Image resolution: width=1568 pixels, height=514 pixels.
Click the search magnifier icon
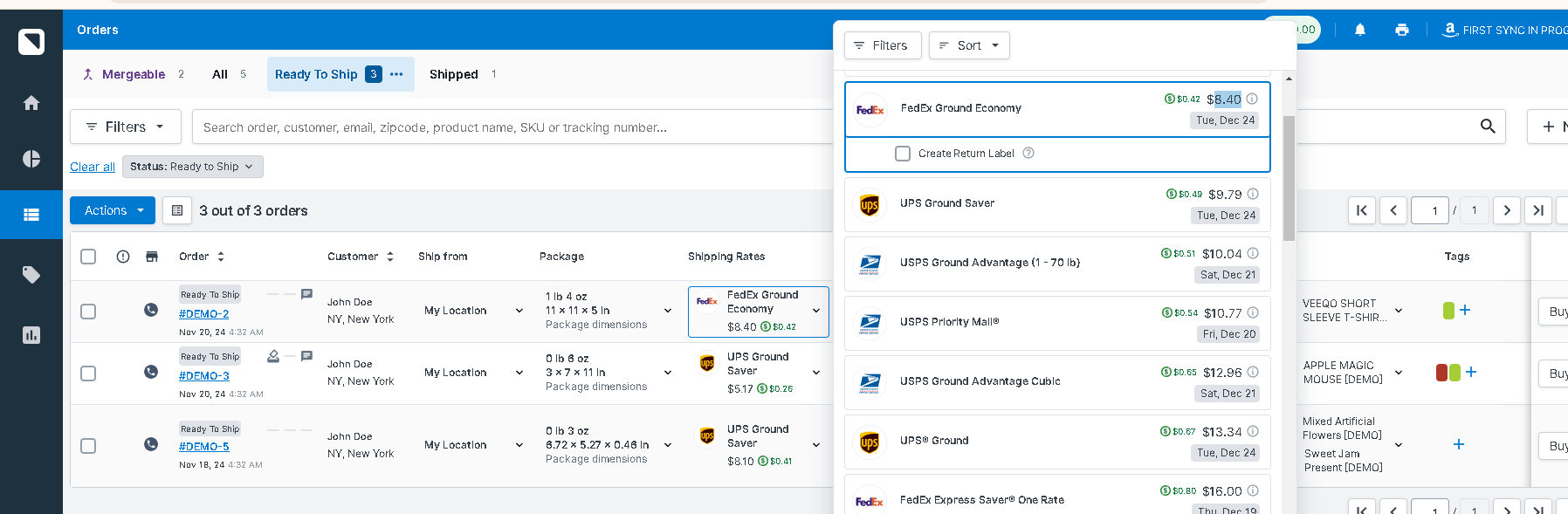pos(1488,127)
